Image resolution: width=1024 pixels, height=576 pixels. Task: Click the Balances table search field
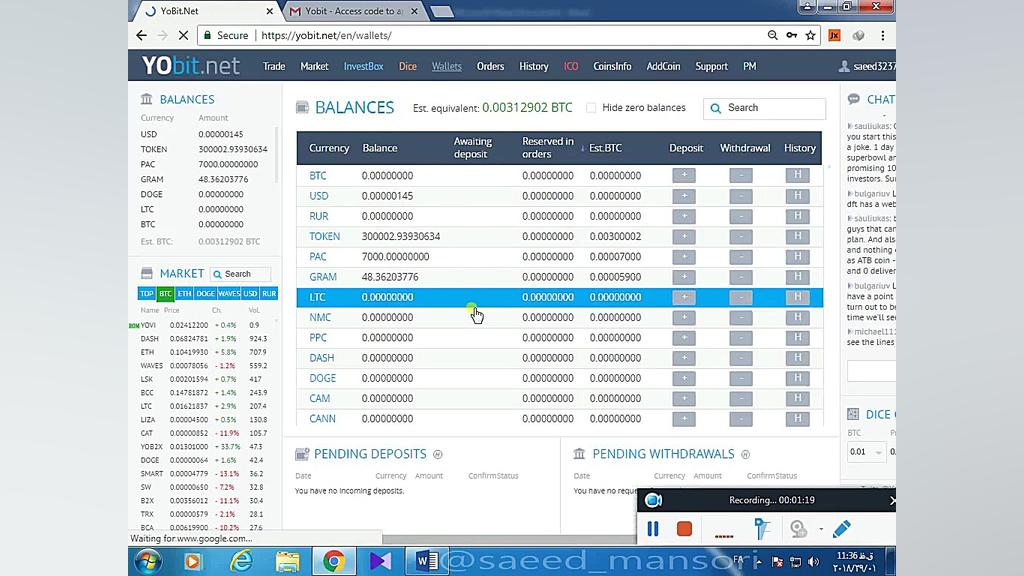point(764,108)
